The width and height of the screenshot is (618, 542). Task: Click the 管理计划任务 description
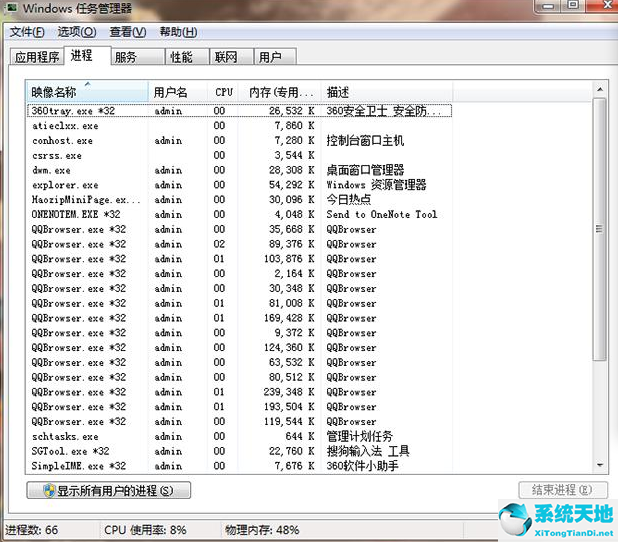(x=359, y=436)
